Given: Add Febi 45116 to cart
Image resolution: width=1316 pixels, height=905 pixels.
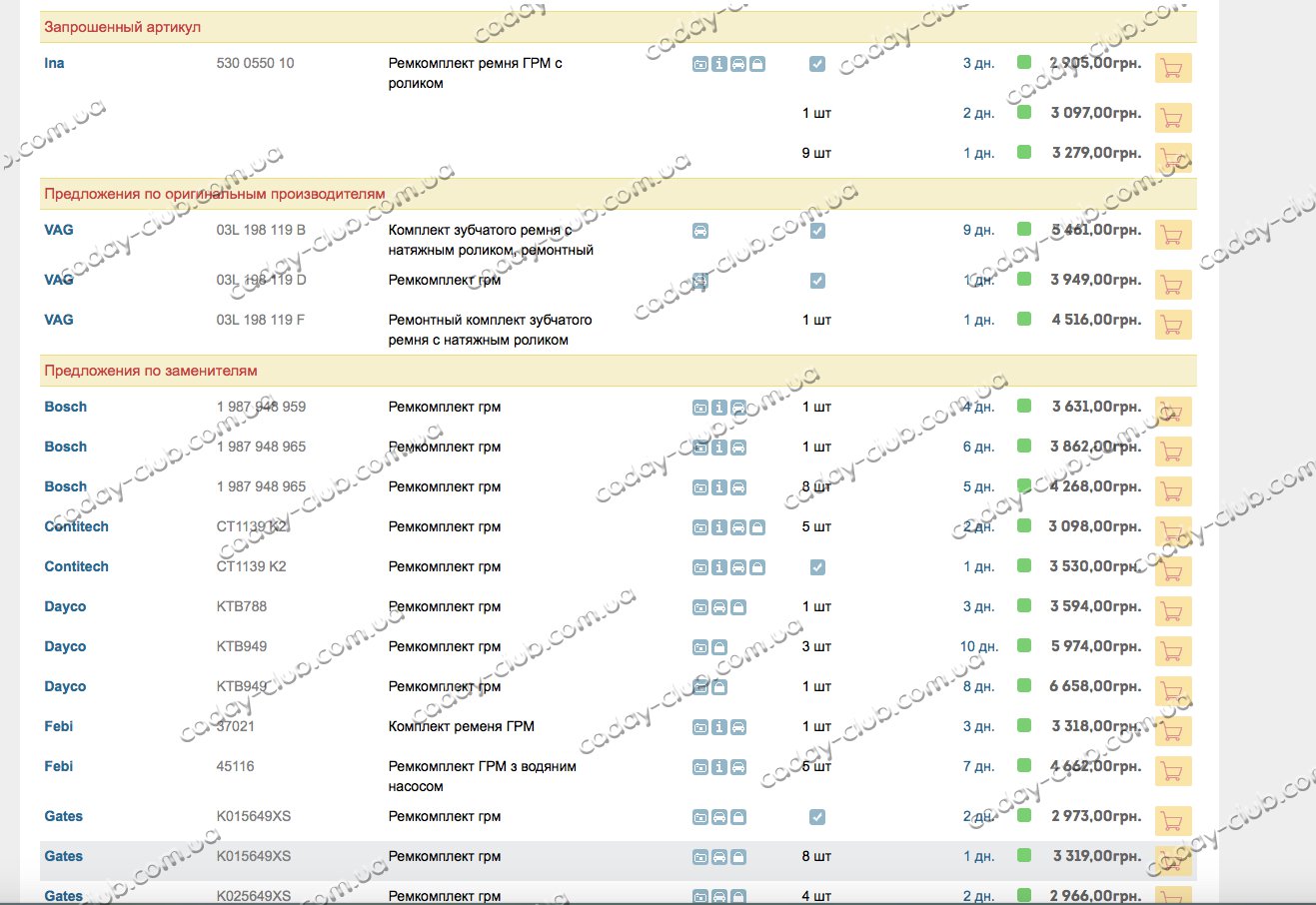Looking at the screenshot, I should (1173, 771).
